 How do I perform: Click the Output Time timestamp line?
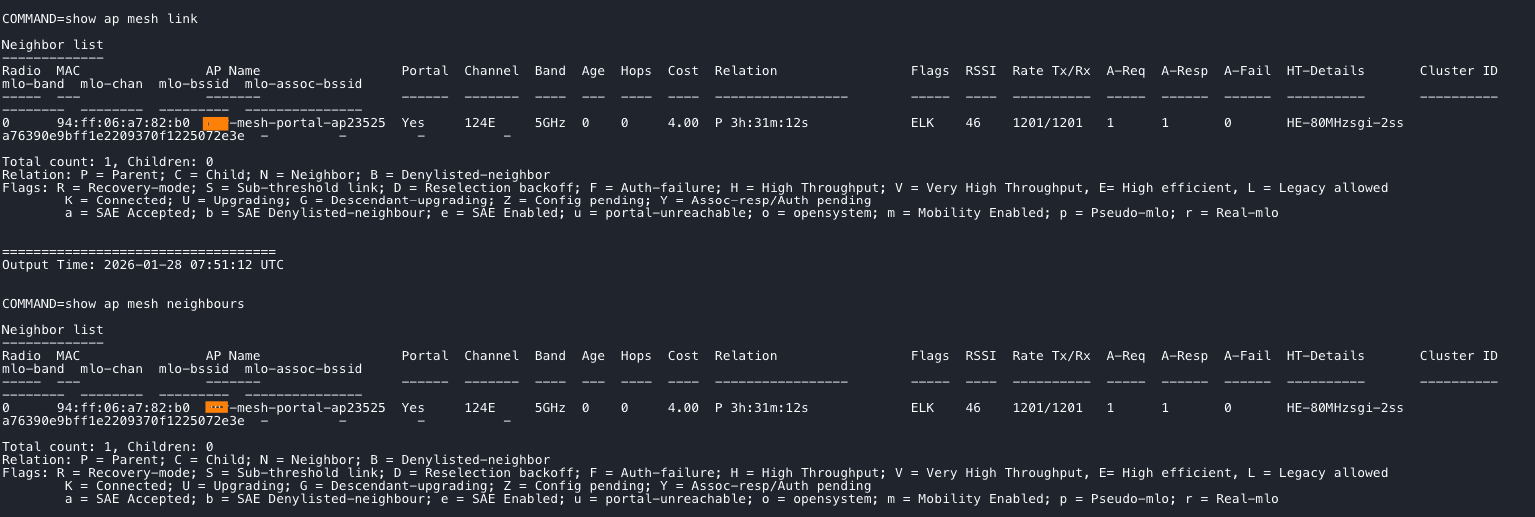142,265
